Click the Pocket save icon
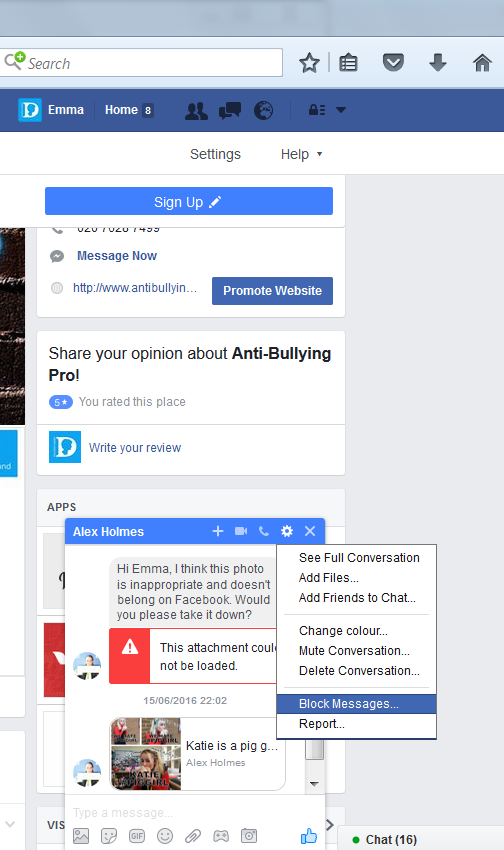Viewport: 504px width, 850px height. click(393, 63)
